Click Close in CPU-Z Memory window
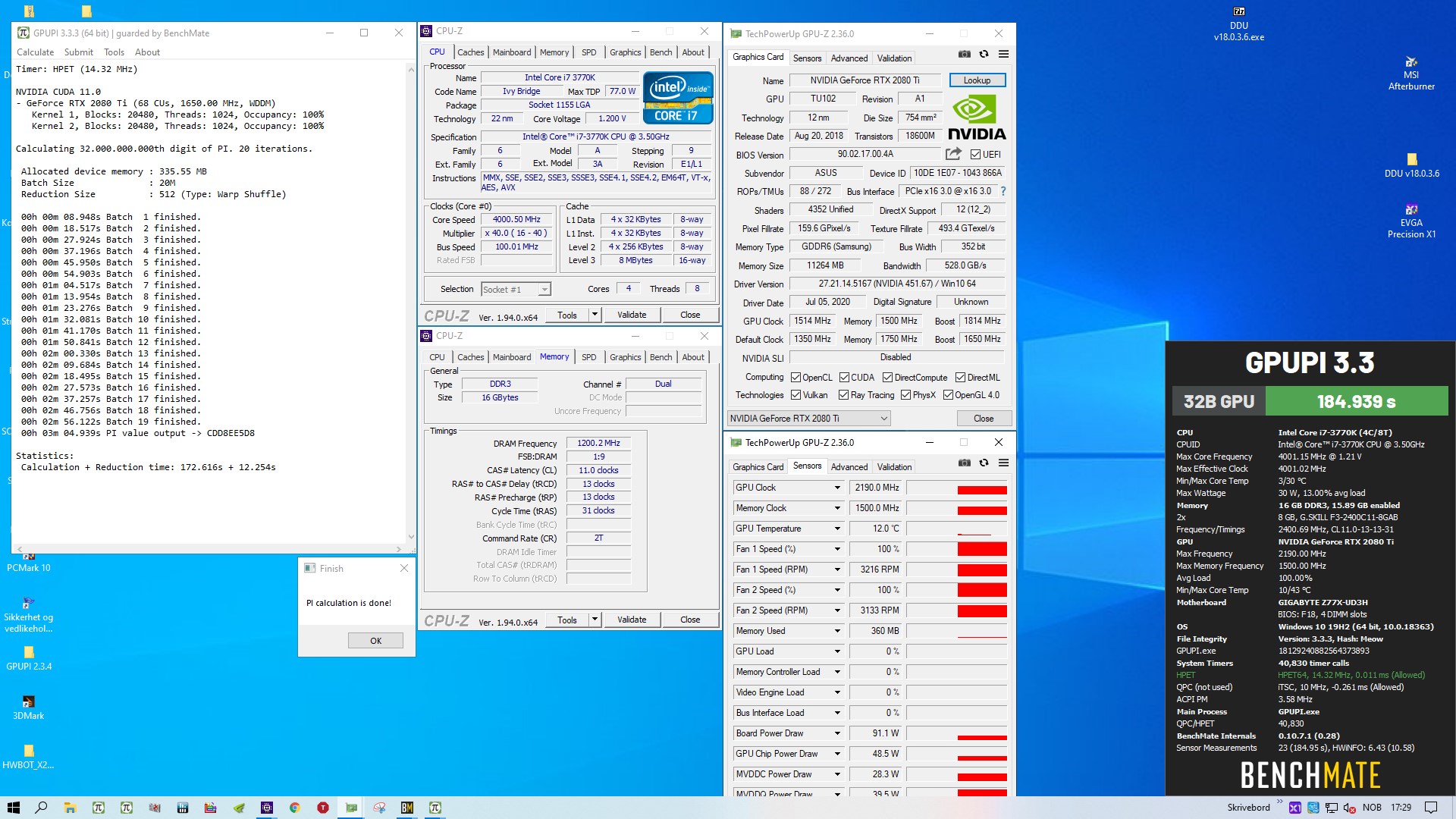Viewport: 1456px width, 819px height. [690, 620]
